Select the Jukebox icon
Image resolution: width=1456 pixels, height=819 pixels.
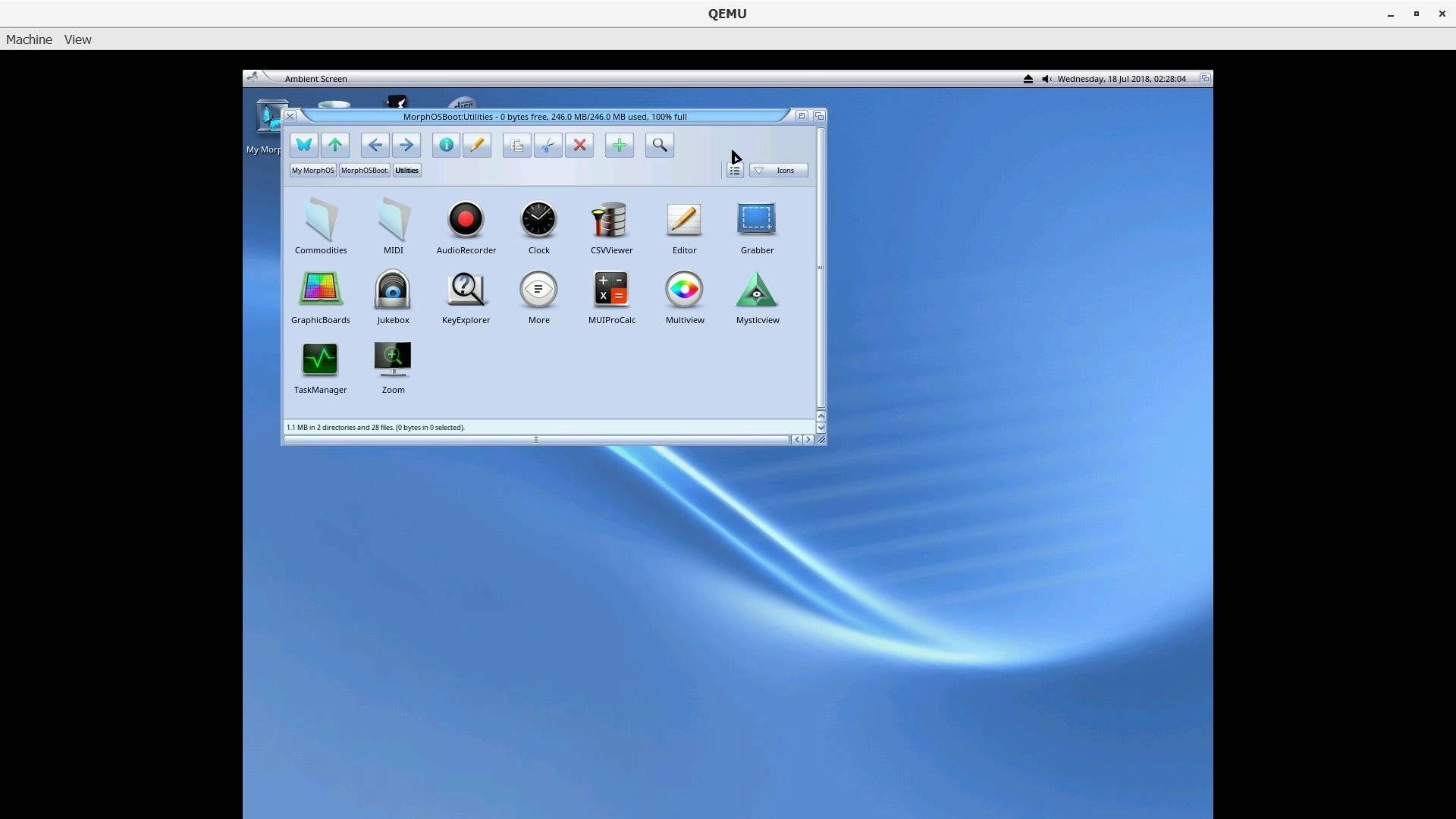[x=393, y=297]
